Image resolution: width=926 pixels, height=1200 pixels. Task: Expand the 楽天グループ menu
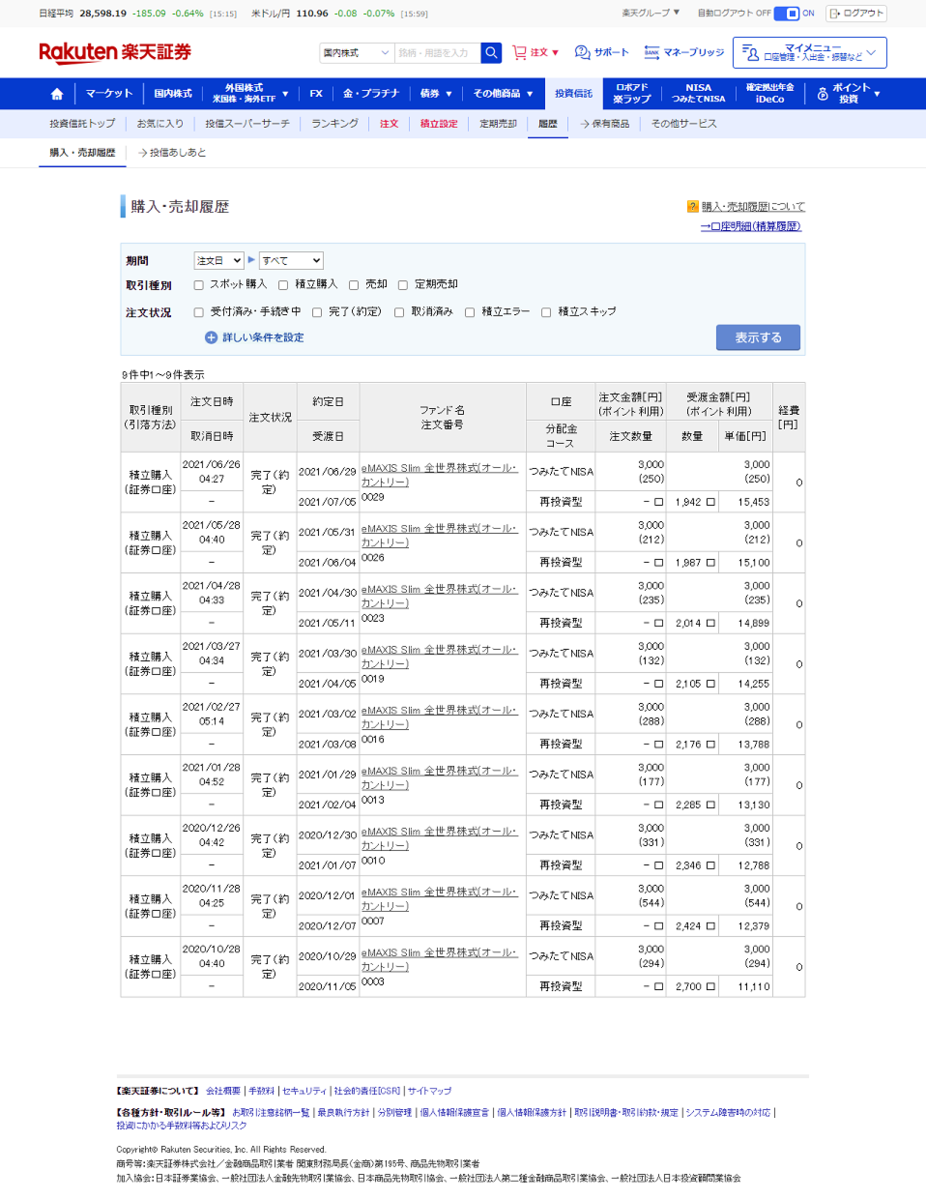[650, 13]
